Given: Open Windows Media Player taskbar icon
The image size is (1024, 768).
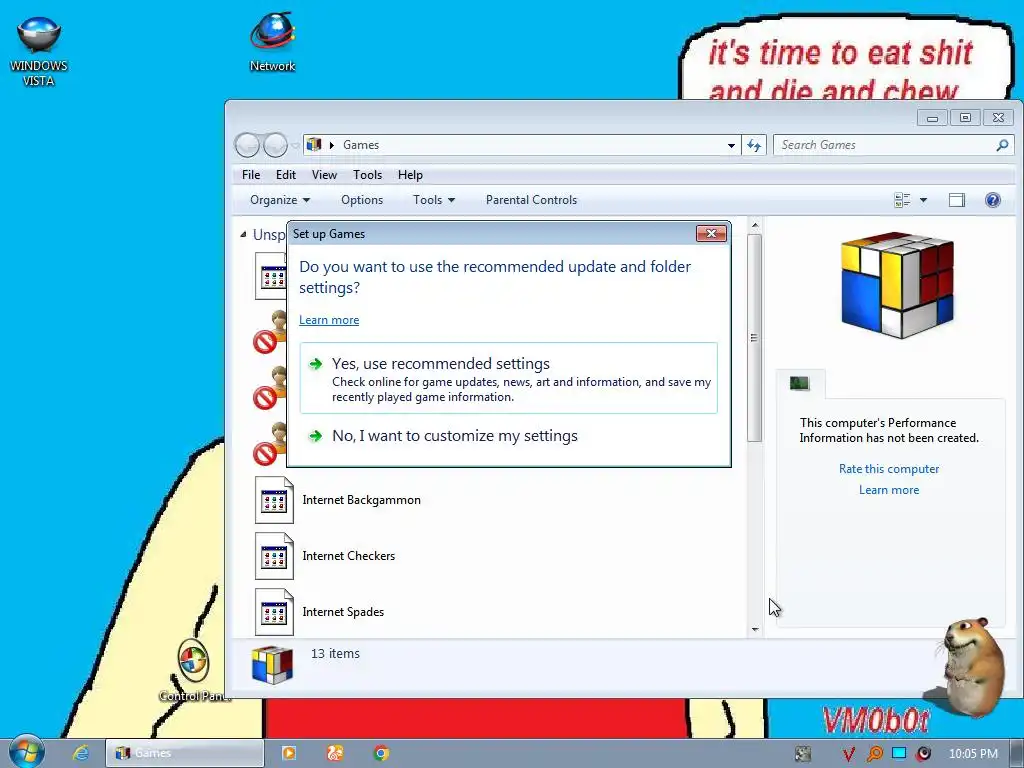Looking at the screenshot, I should tap(288, 753).
